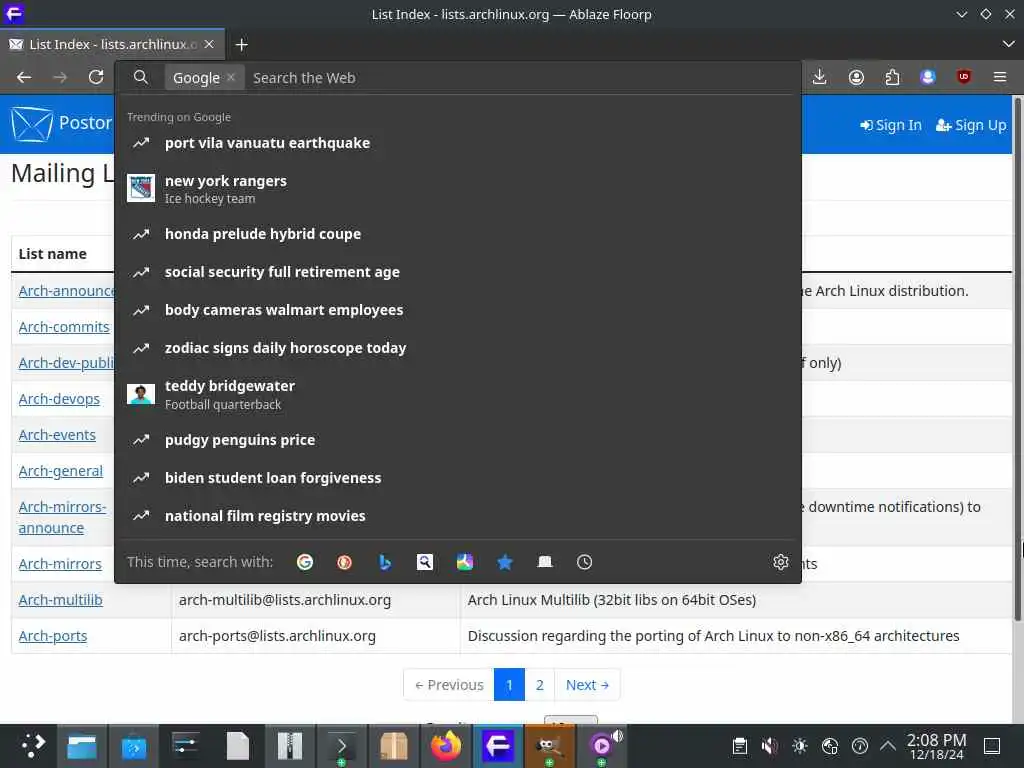The image size is (1024, 768).
Task: Choose social security full retirement age suggestion
Action: pos(457,272)
